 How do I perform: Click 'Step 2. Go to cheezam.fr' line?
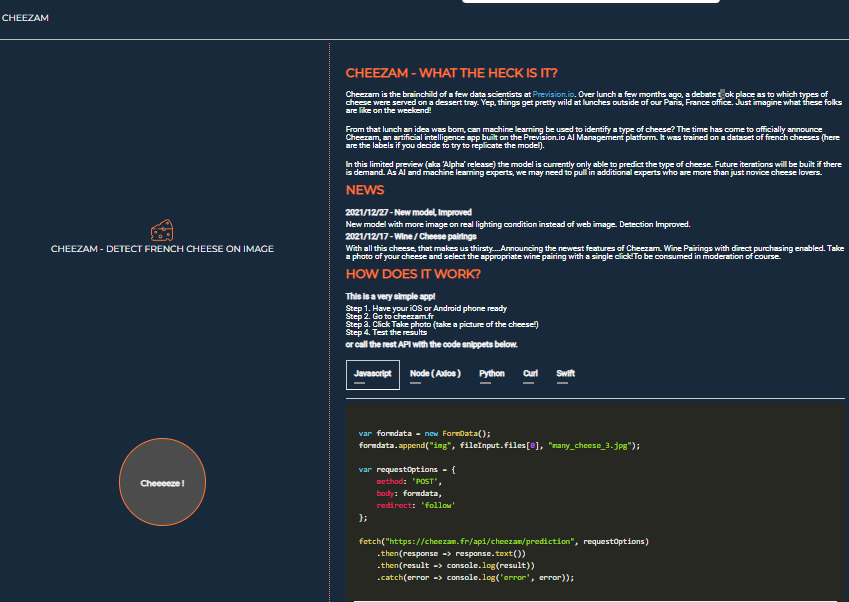(390, 316)
